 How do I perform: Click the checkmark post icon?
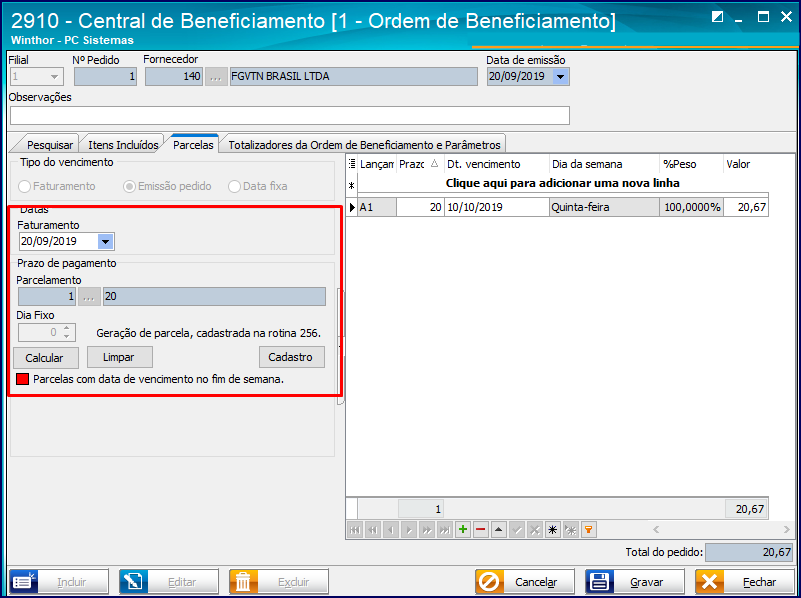517,530
